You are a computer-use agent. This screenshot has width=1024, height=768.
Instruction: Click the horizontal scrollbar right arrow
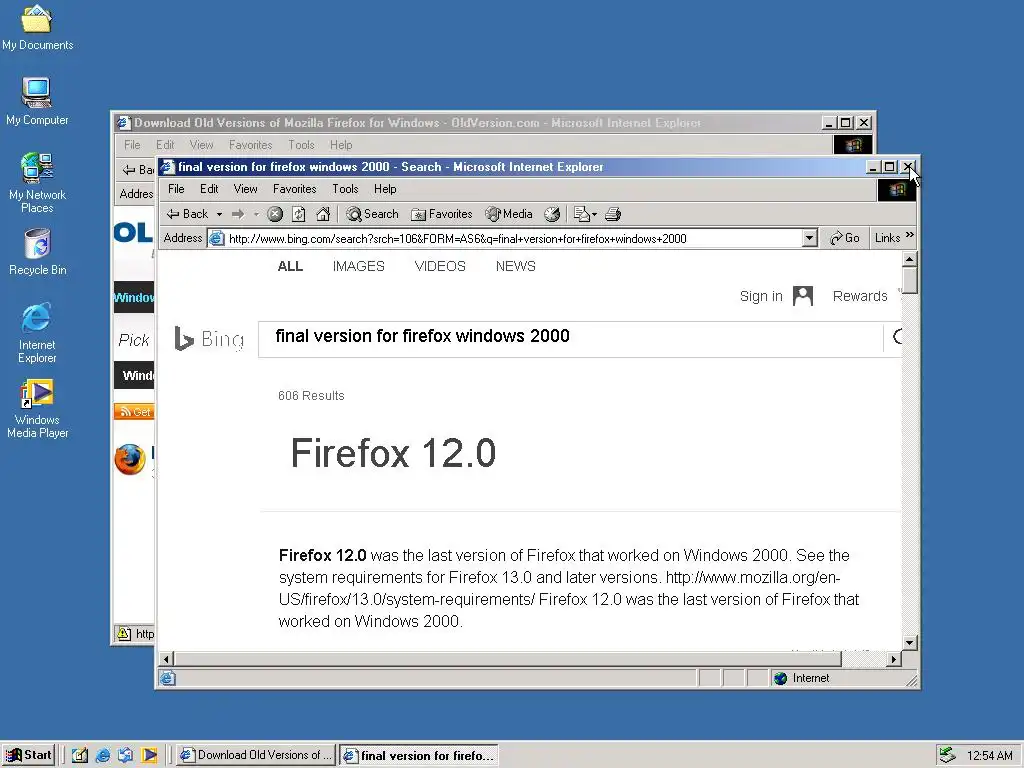click(x=894, y=659)
